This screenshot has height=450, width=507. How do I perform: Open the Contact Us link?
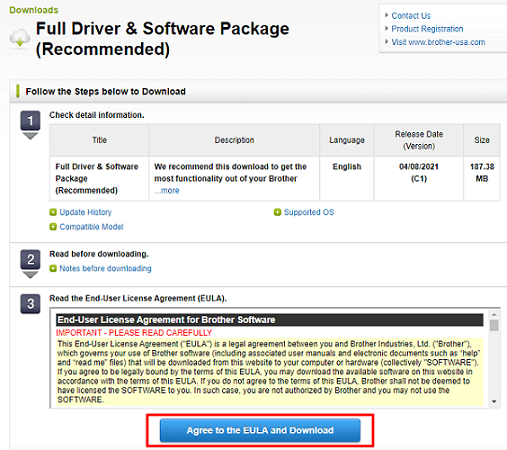[411, 16]
